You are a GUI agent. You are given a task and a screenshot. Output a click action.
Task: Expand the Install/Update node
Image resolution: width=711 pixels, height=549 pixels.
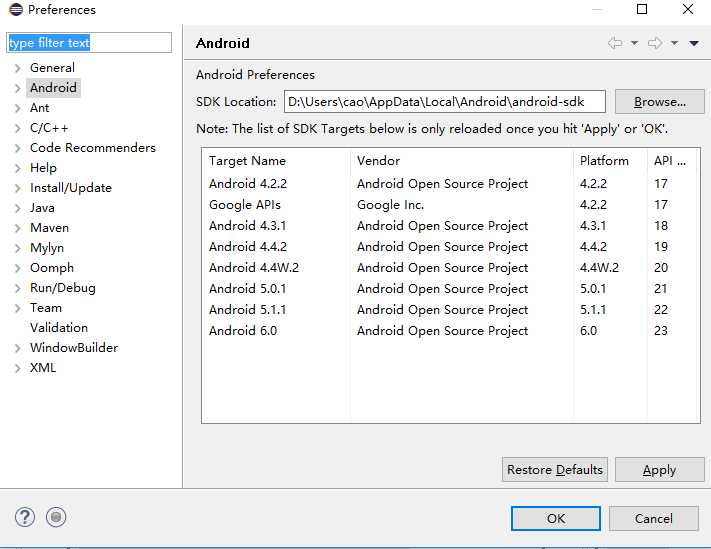tap(18, 188)
